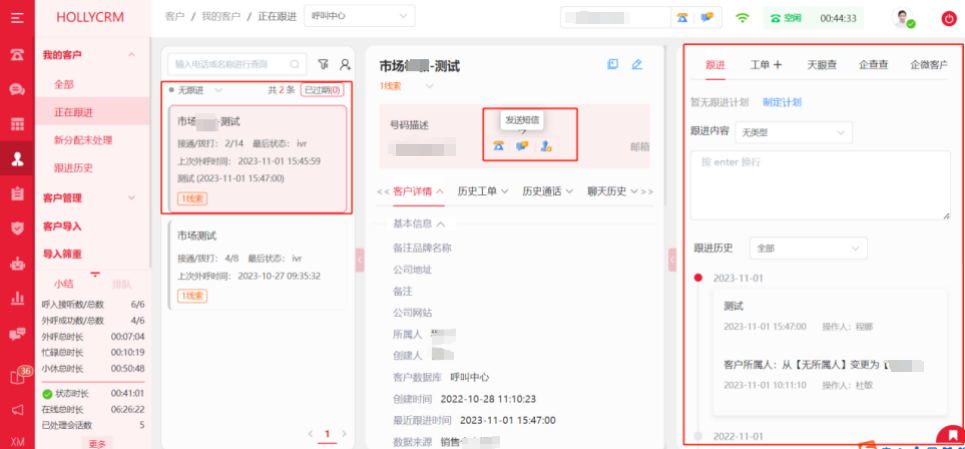The width and height of the screenshot is (965, 449).
Task: Switch to the 跟进 tab
Action: (715, 65)
